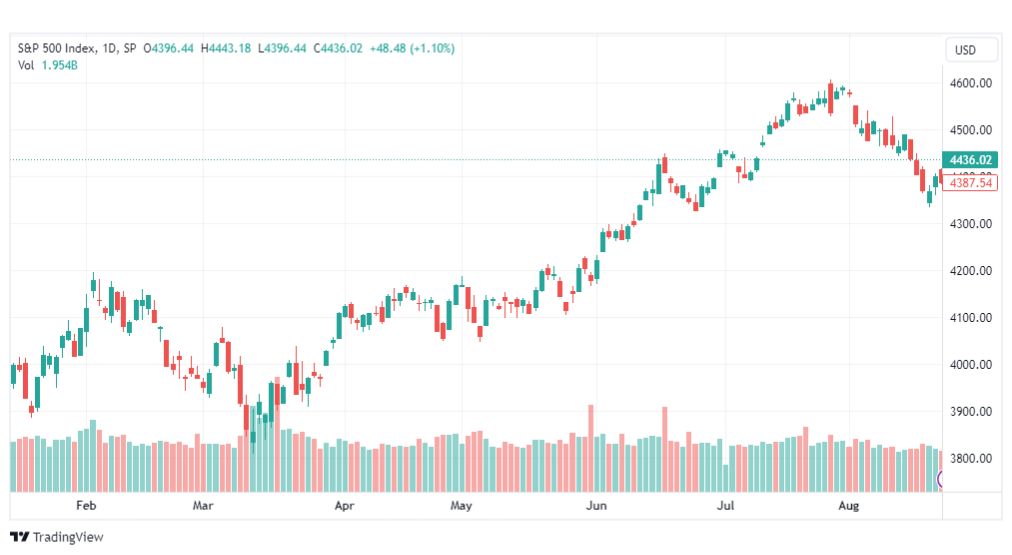Click the Apr label on time axis
This screenshot has height=555, width=1012.
click(x=344, y=505)
